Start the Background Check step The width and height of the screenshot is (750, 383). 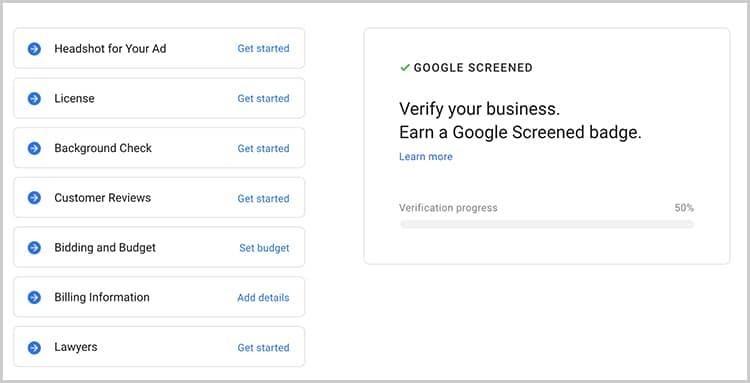pyautogui.click(x=264, y=148)
